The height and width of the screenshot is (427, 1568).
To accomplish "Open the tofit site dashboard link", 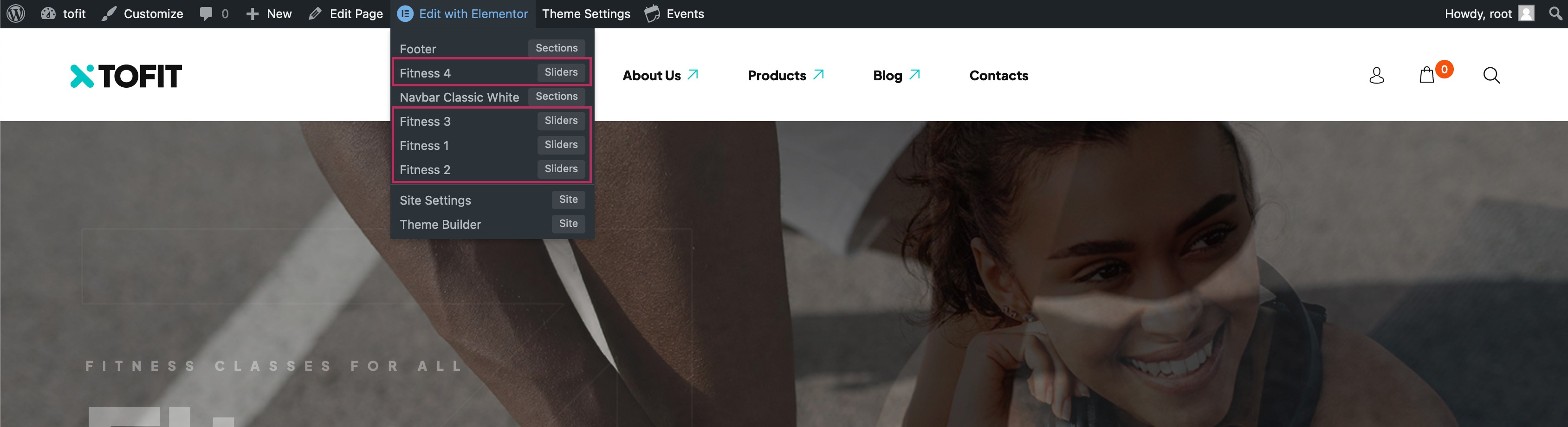I will (x=63, y=13).
